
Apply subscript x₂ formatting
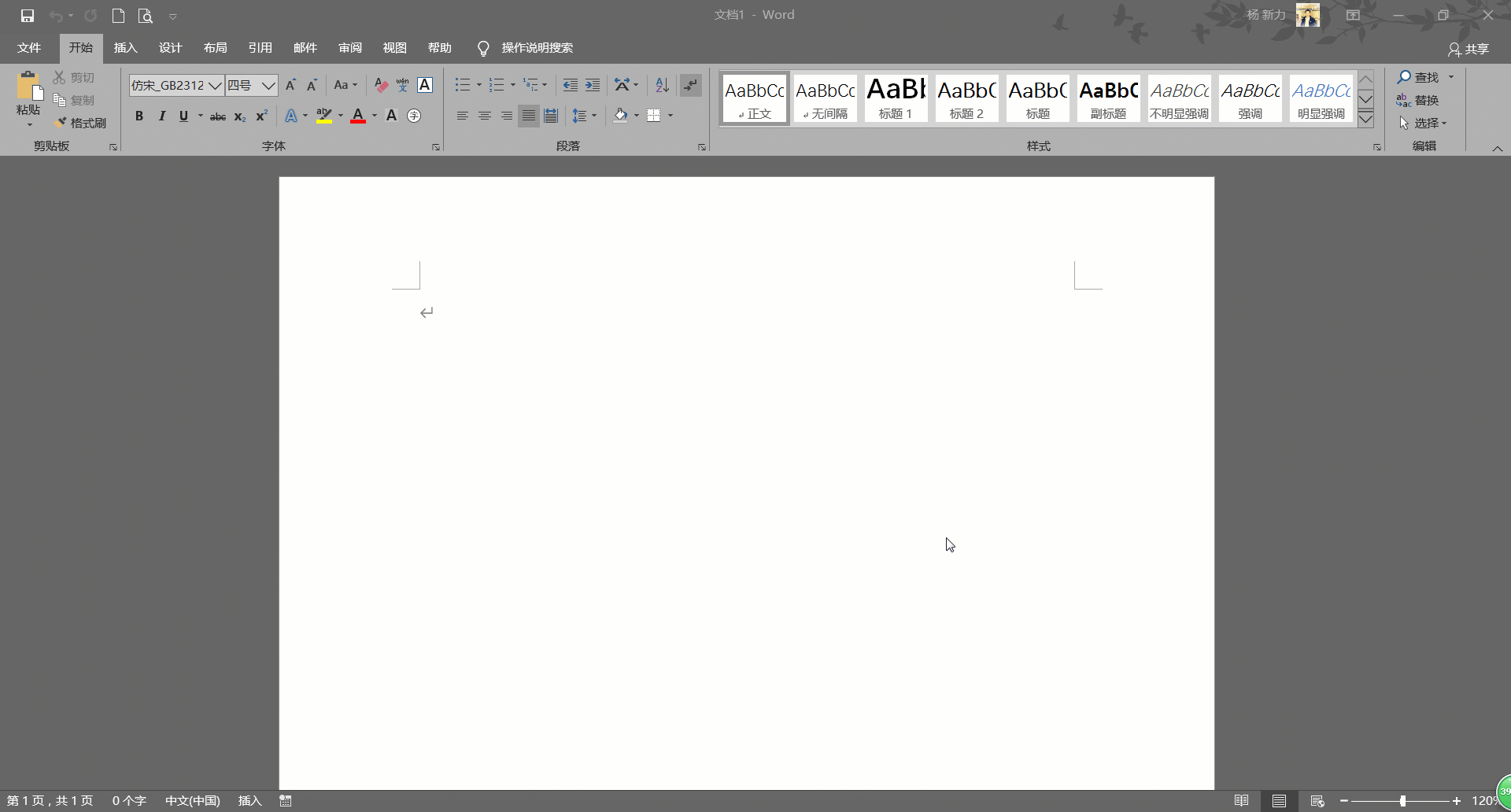(x=240, y=116)
